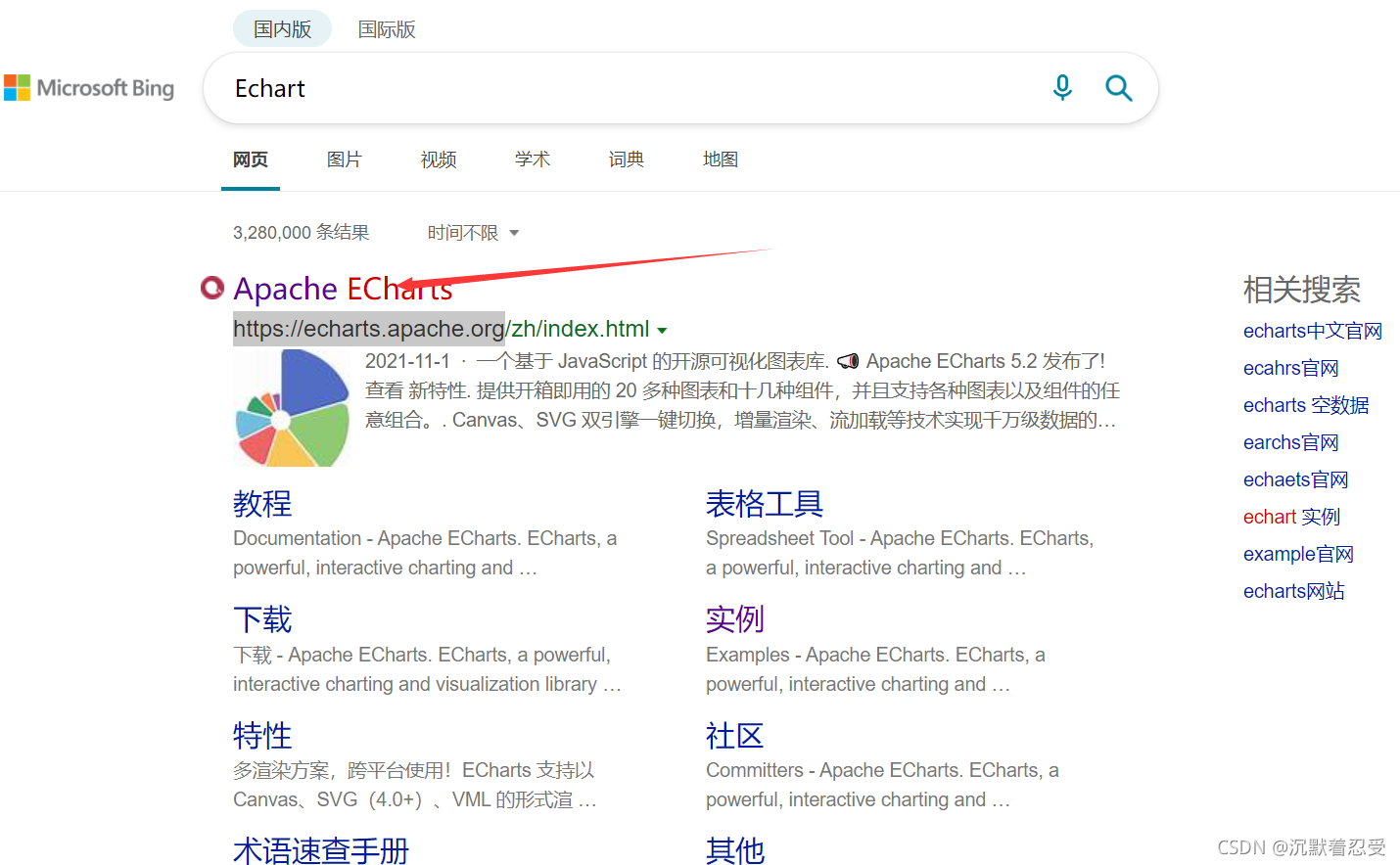Click the magnifier search icon
This screenshot has width=1400, height=865.
[1118, 88]
